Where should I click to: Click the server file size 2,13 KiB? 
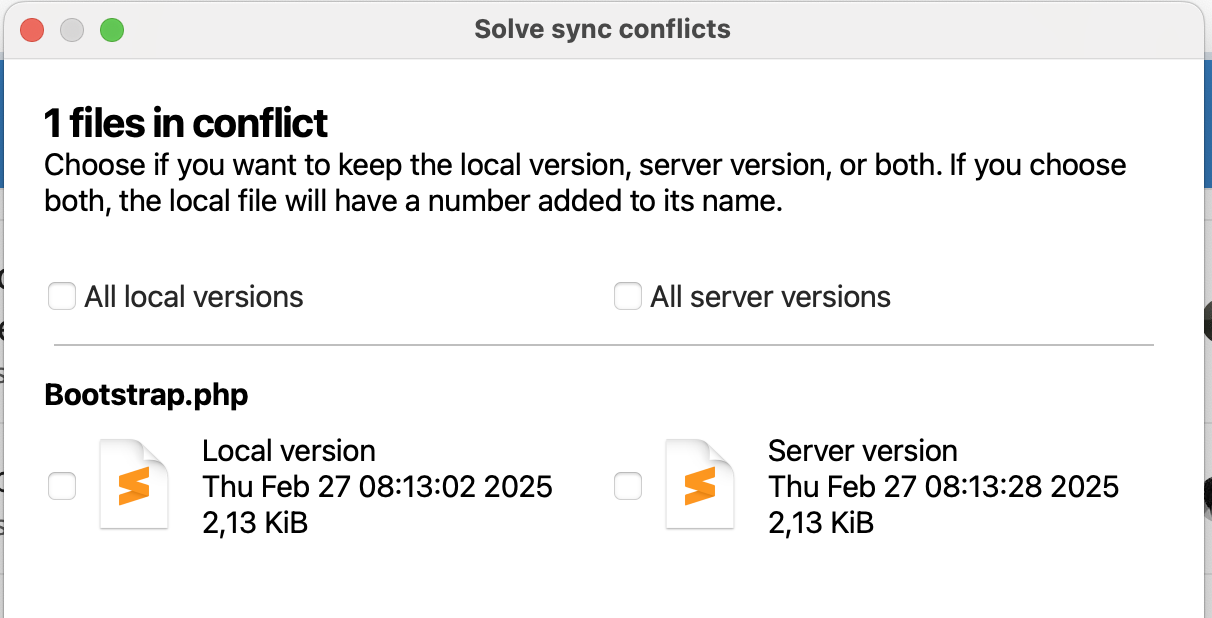pyautogui.click(x=821, y=522)
